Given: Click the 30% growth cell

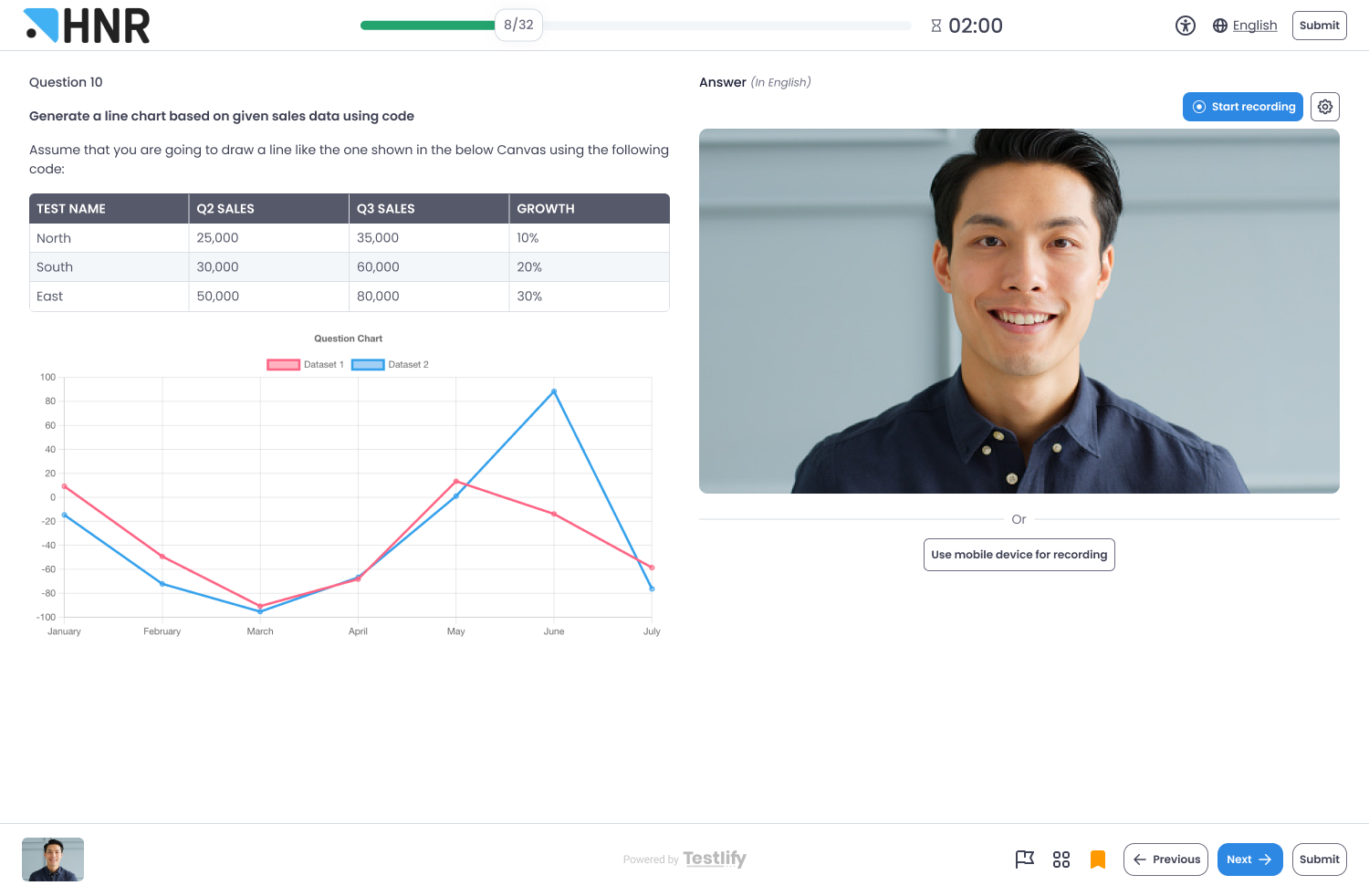Looking at the screenshot, I should (x=590, y=297).
